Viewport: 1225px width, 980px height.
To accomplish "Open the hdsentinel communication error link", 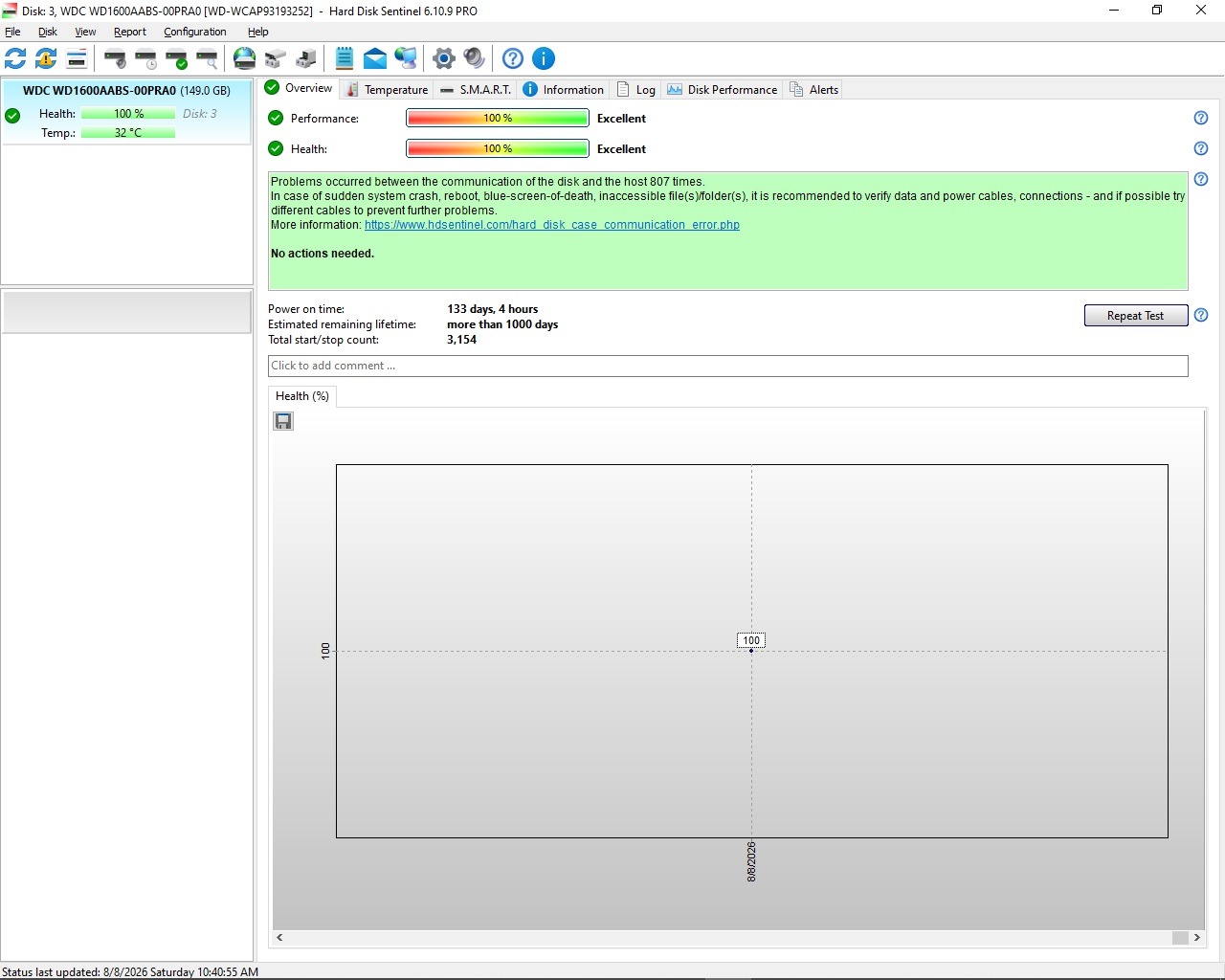I will (552, 225).
